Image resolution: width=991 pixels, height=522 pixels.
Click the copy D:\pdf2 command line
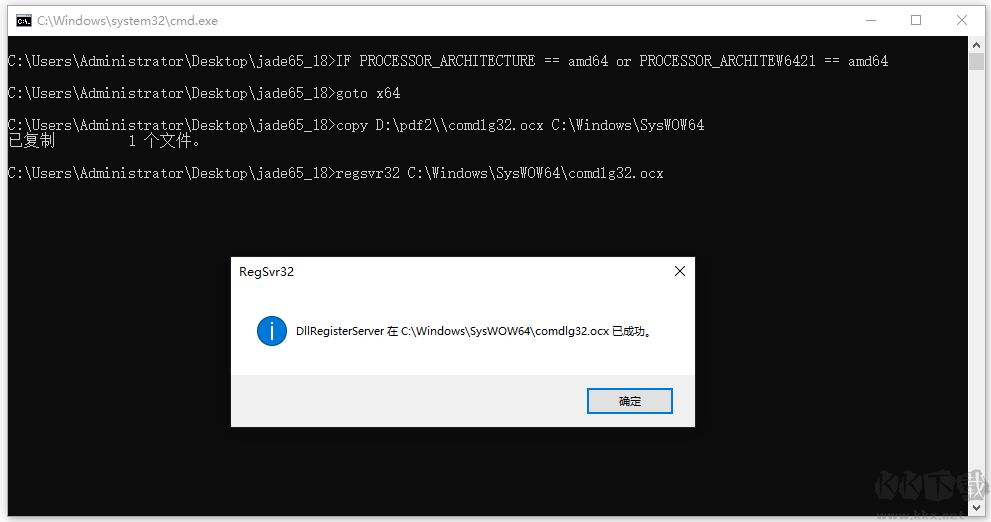356,124
